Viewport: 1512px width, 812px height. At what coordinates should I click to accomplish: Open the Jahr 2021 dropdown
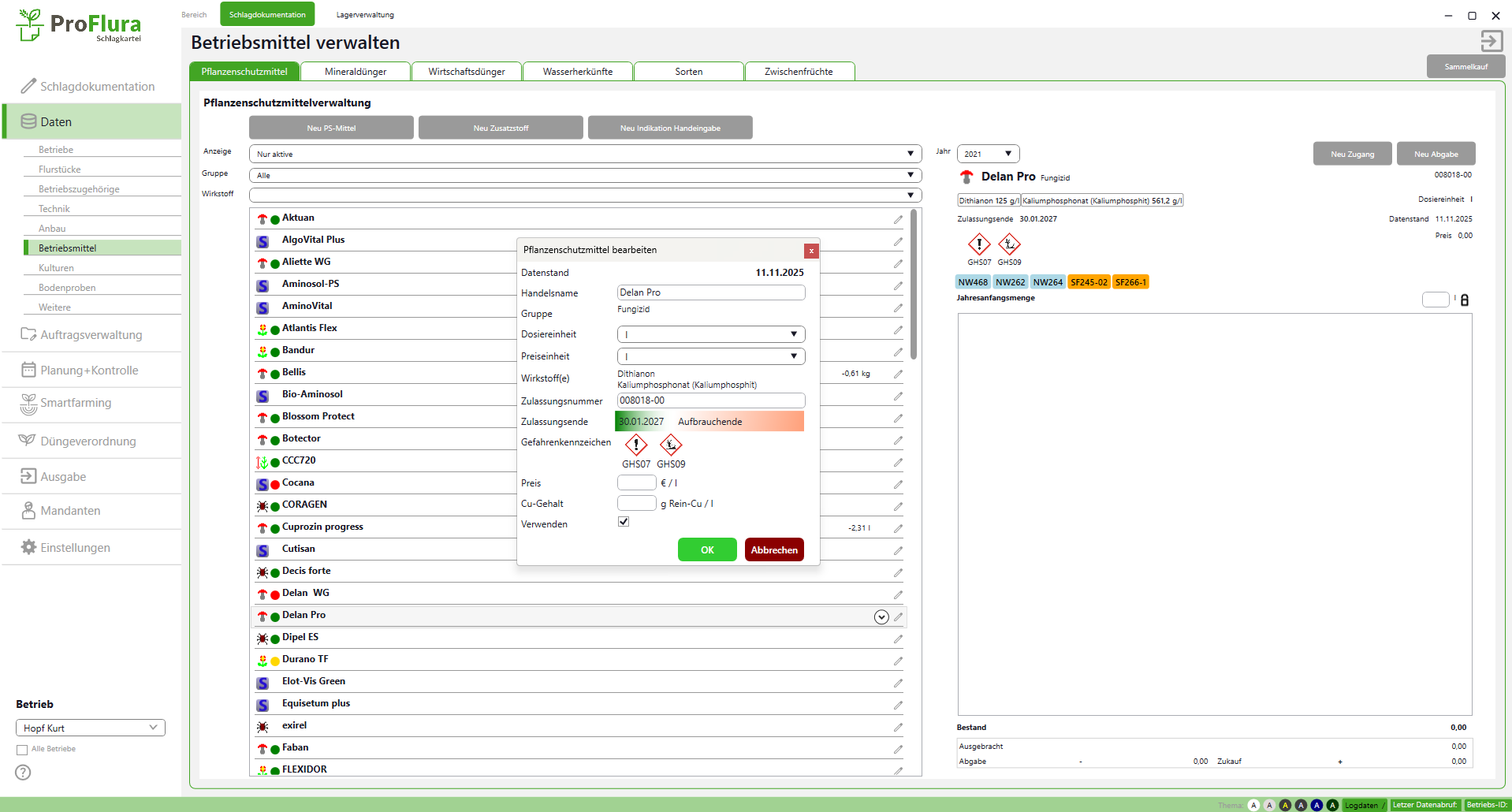pyautogui.click(x=988, y=154)
